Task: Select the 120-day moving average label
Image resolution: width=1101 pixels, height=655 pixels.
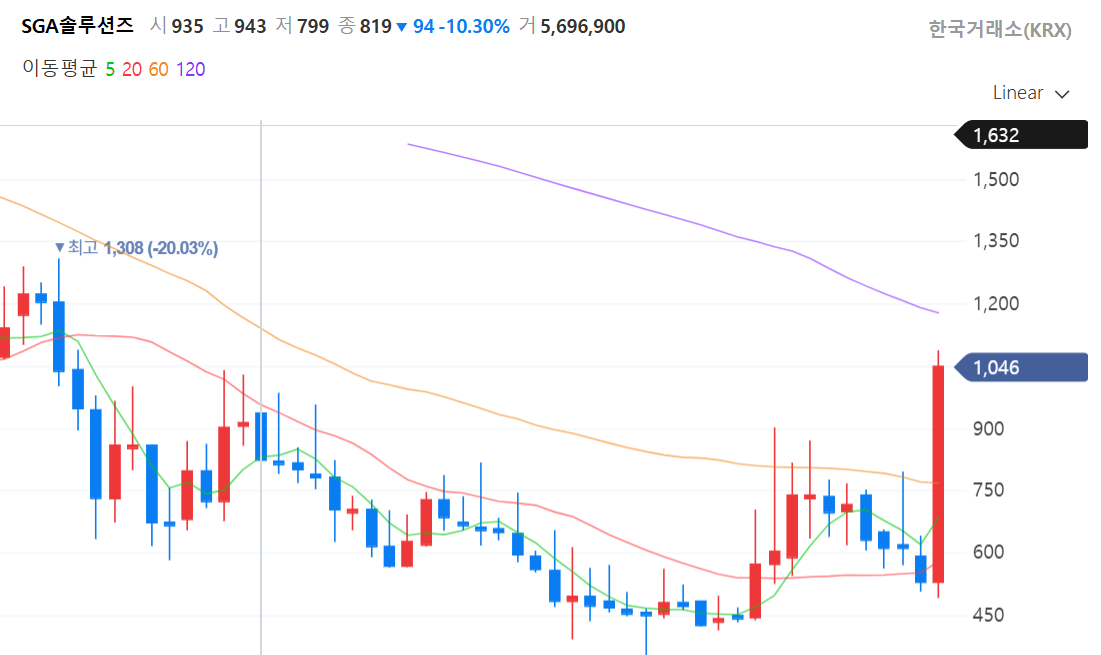Action: coord(190,70)
